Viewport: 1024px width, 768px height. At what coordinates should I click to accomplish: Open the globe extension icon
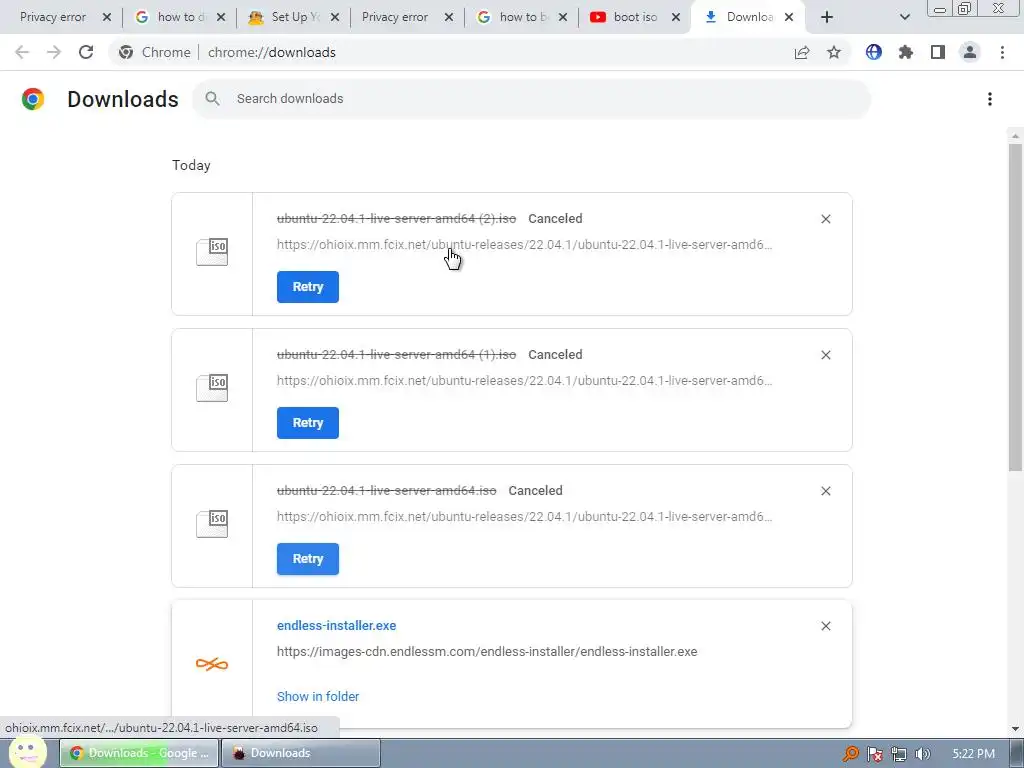[873, 52]
